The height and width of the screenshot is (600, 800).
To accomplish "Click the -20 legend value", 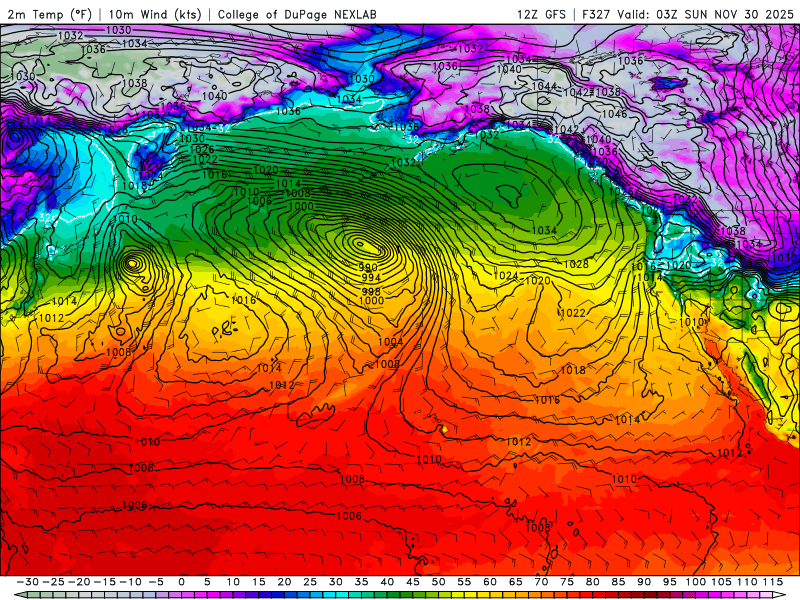I will [x=79, y=582].
